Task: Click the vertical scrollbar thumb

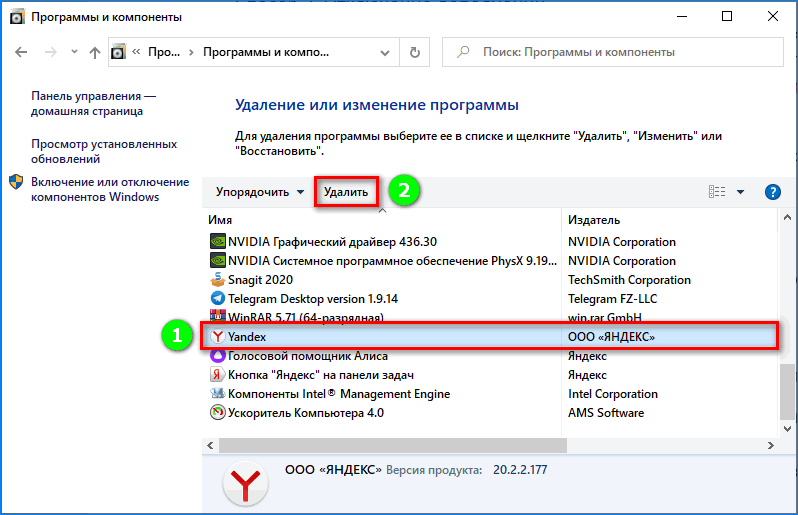Action: point(787,392)
